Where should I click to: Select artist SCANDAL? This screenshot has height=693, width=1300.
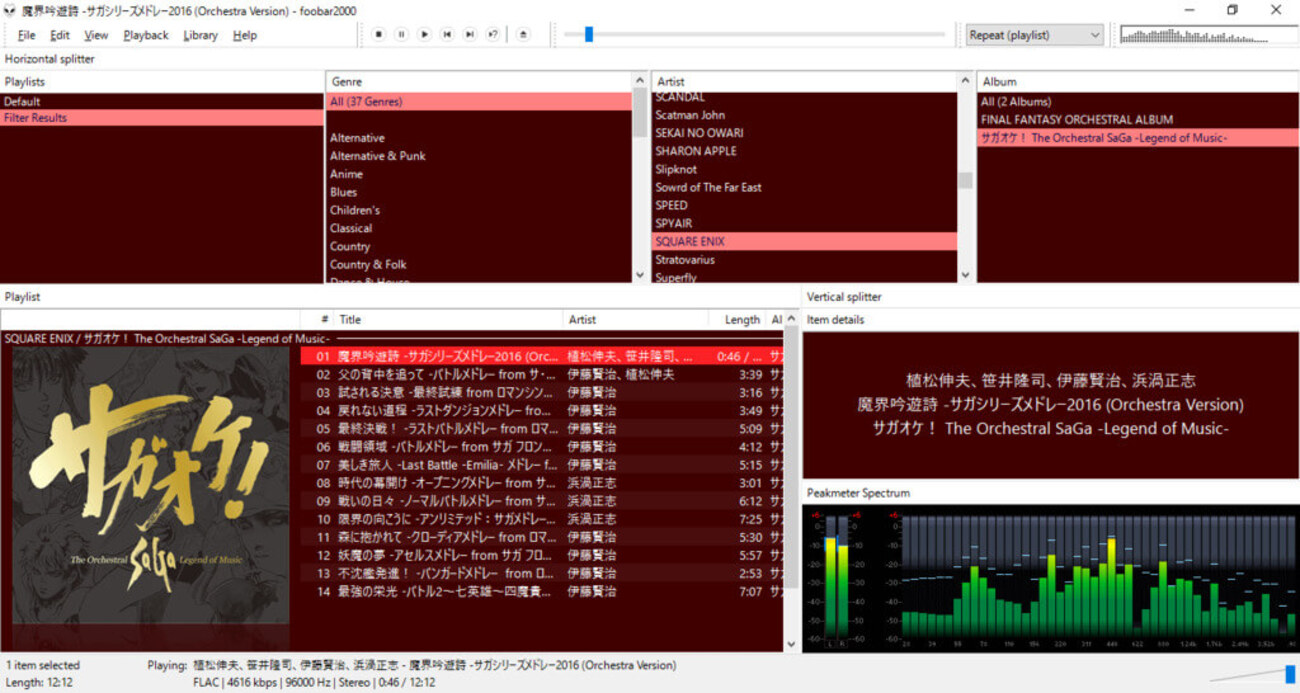804,98
